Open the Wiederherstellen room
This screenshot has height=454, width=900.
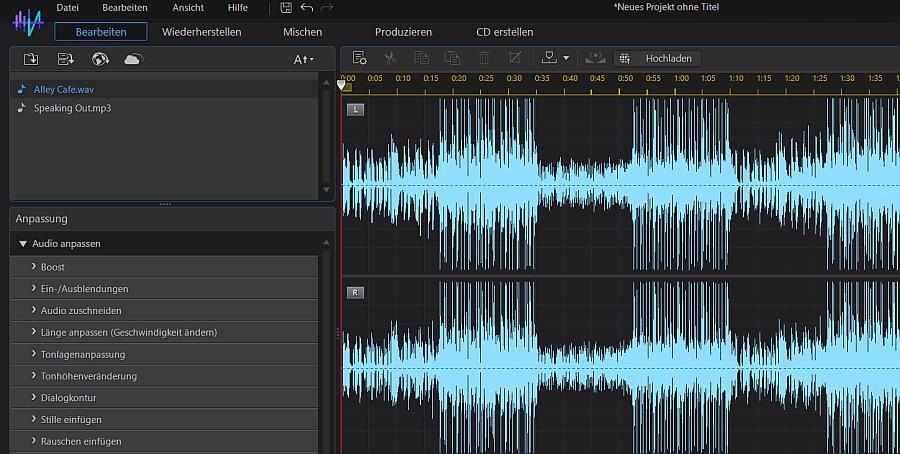(x=201, y=32)
